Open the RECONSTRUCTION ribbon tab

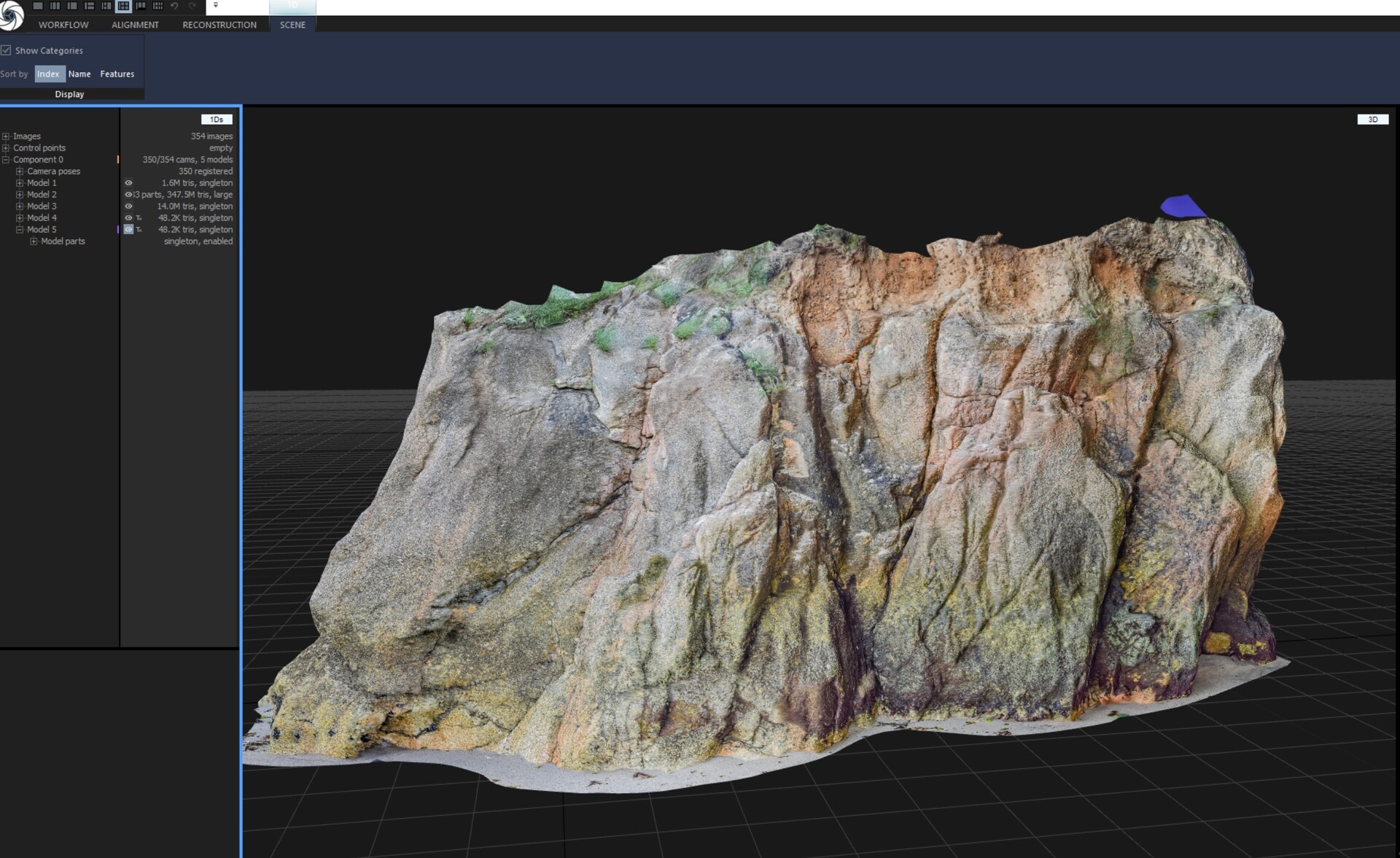pos(219,25)
